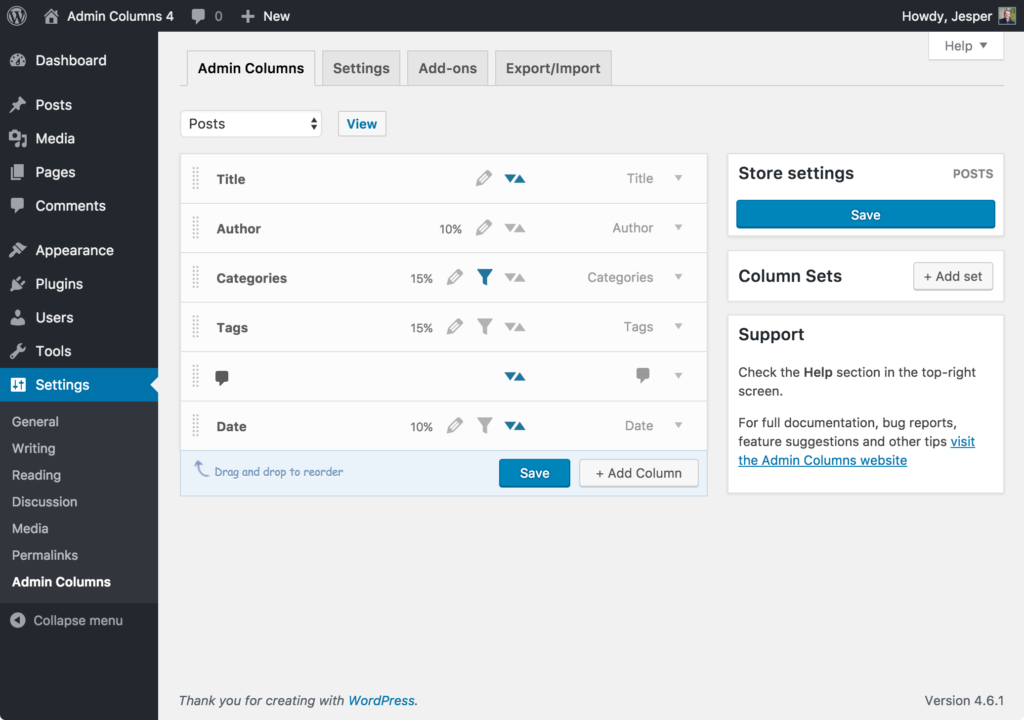The height and width of the screenshot is (720, 1024).
Task: Open Reading settings submenu
Action: [36, 475]
